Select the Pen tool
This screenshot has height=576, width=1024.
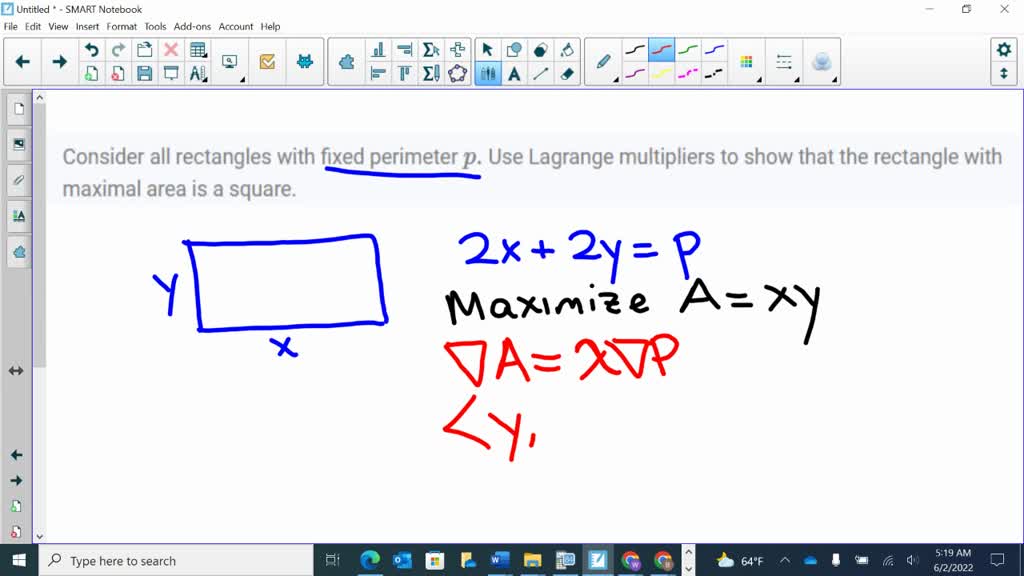click(604, 58)
